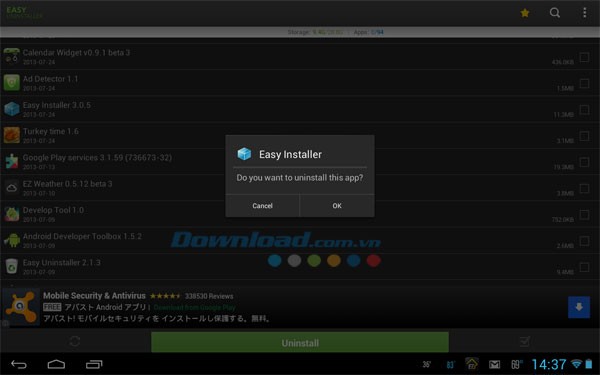Select the Ad Detector 1.1 row
Image resolution: width=600 pixels, height=375 pixels.
coord(300,83)
